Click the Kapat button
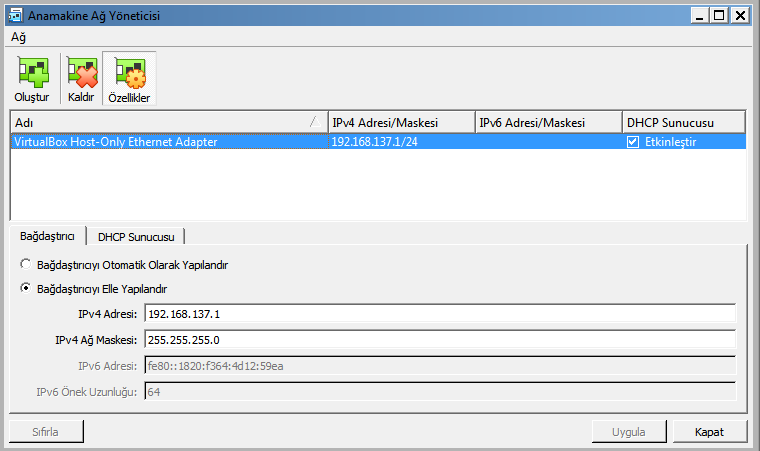The image size is (760, 451). [x=710, y=432]
